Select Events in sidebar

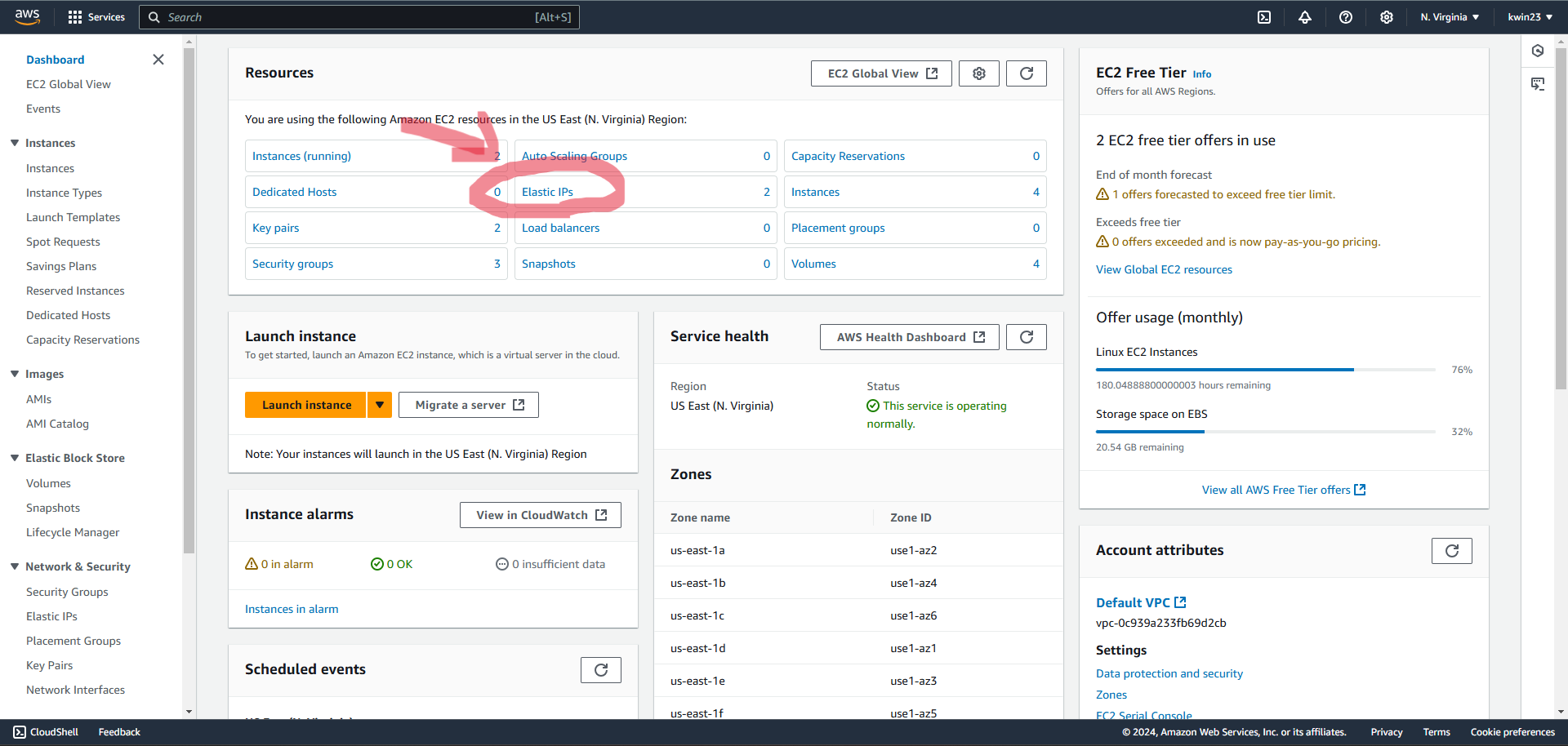point(43,109)
